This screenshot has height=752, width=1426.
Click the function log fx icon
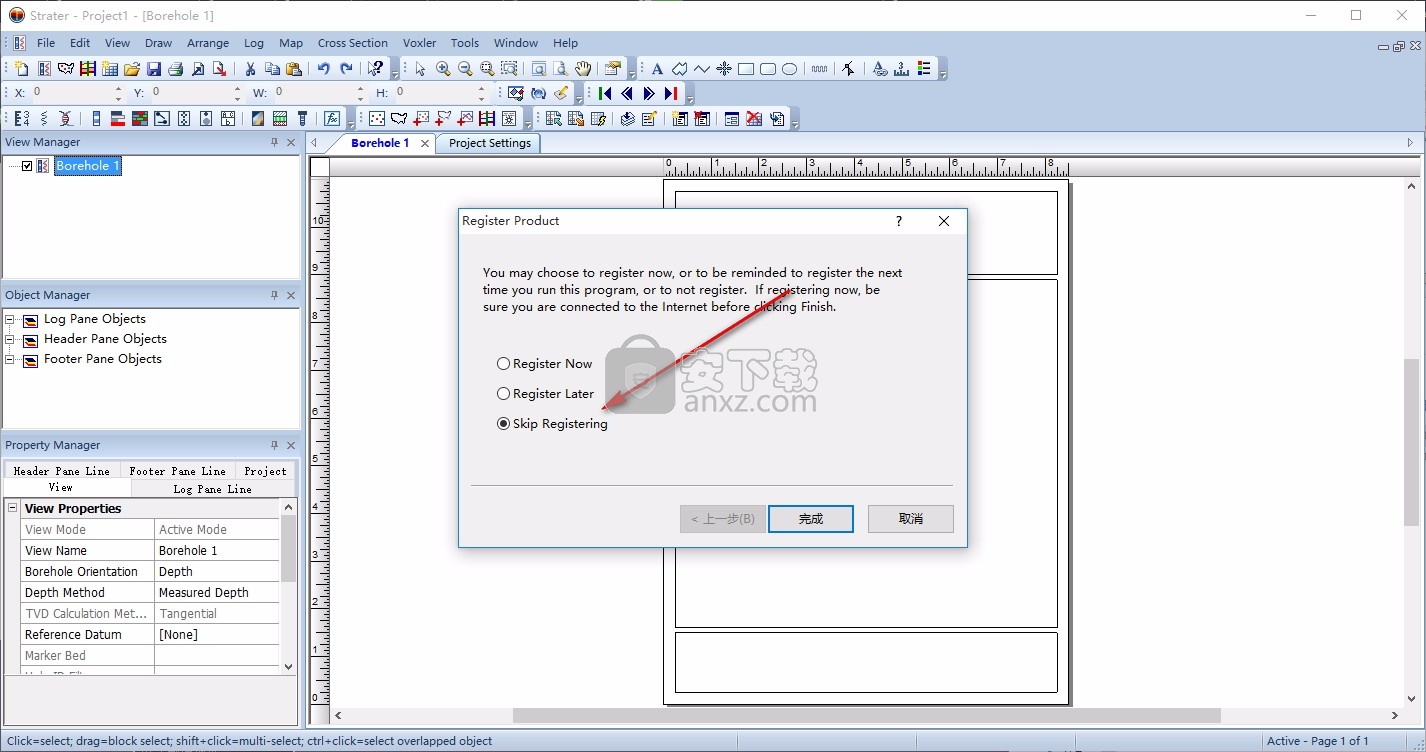coord(332,118)
